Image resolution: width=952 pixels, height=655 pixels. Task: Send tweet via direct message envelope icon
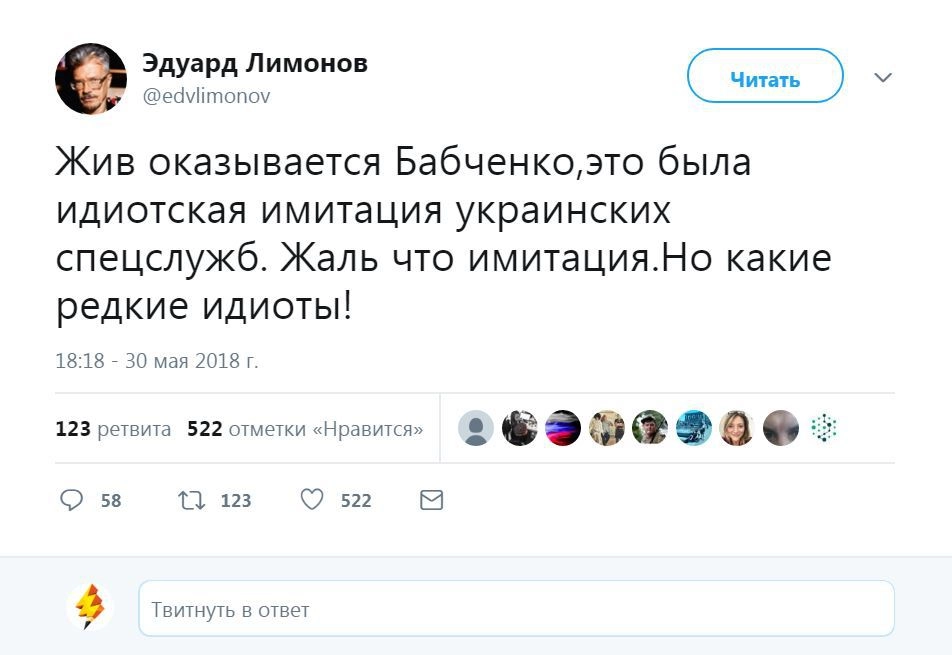pyautogui.click(x=431, y=500)
